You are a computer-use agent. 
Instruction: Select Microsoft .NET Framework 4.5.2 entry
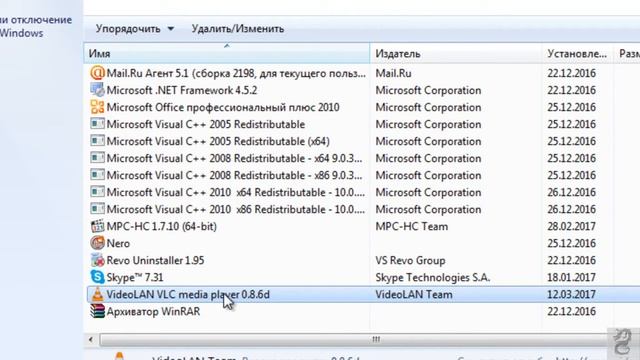pos(182,90)
